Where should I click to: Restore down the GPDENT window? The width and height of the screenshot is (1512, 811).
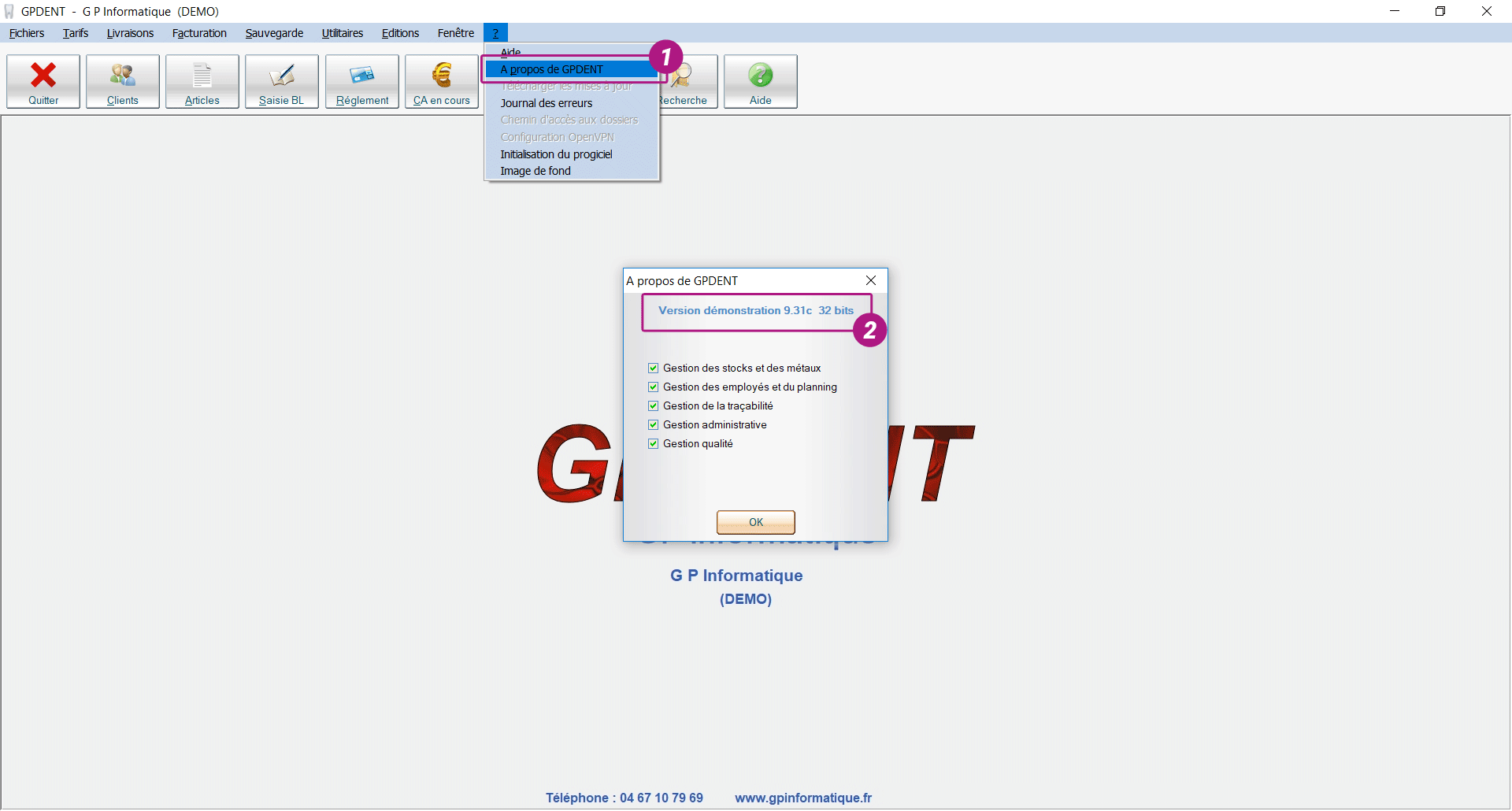point(1440,11)
